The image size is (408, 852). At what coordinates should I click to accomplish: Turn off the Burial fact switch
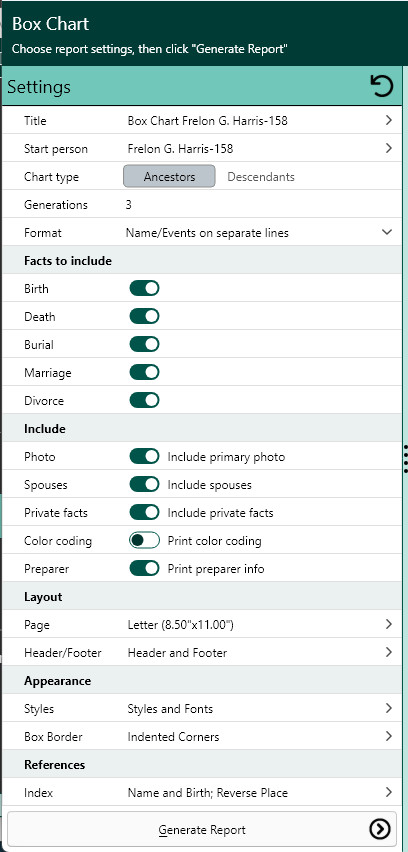point(145,344)
